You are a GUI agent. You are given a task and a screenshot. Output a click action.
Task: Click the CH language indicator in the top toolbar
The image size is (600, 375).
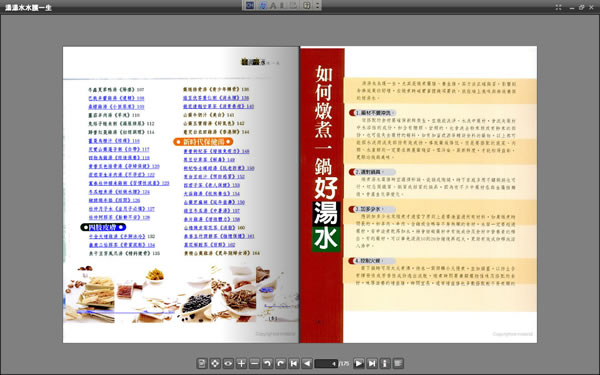[x=249, y=5]
